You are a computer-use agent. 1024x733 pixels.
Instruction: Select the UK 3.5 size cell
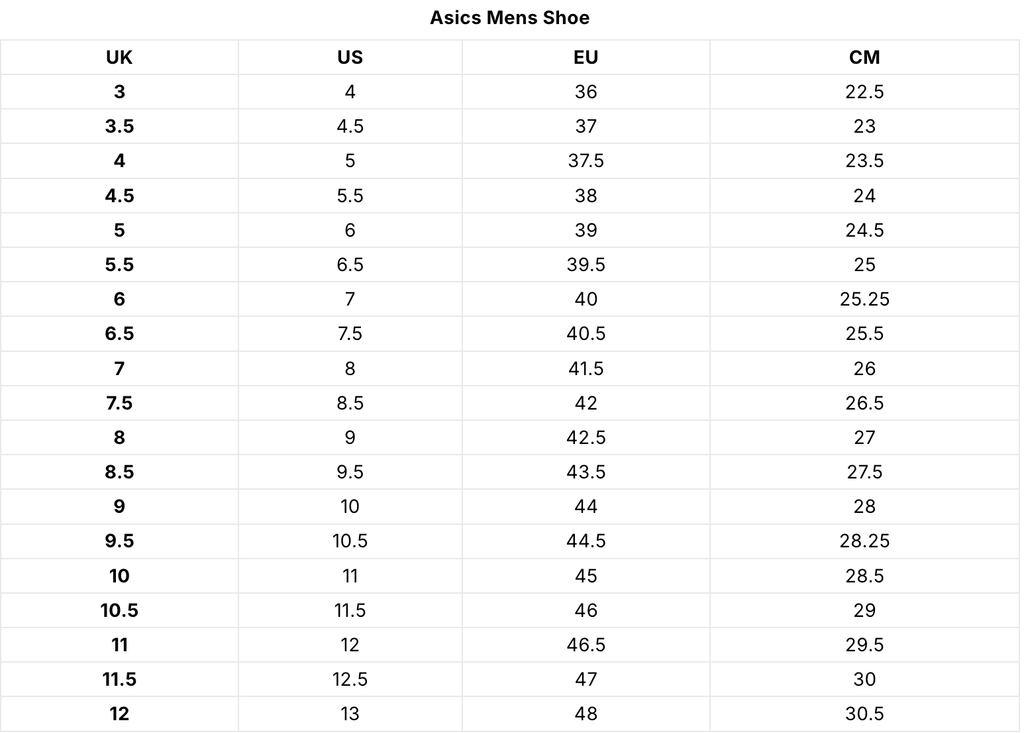pyautogui.click(x=119, y=126)
